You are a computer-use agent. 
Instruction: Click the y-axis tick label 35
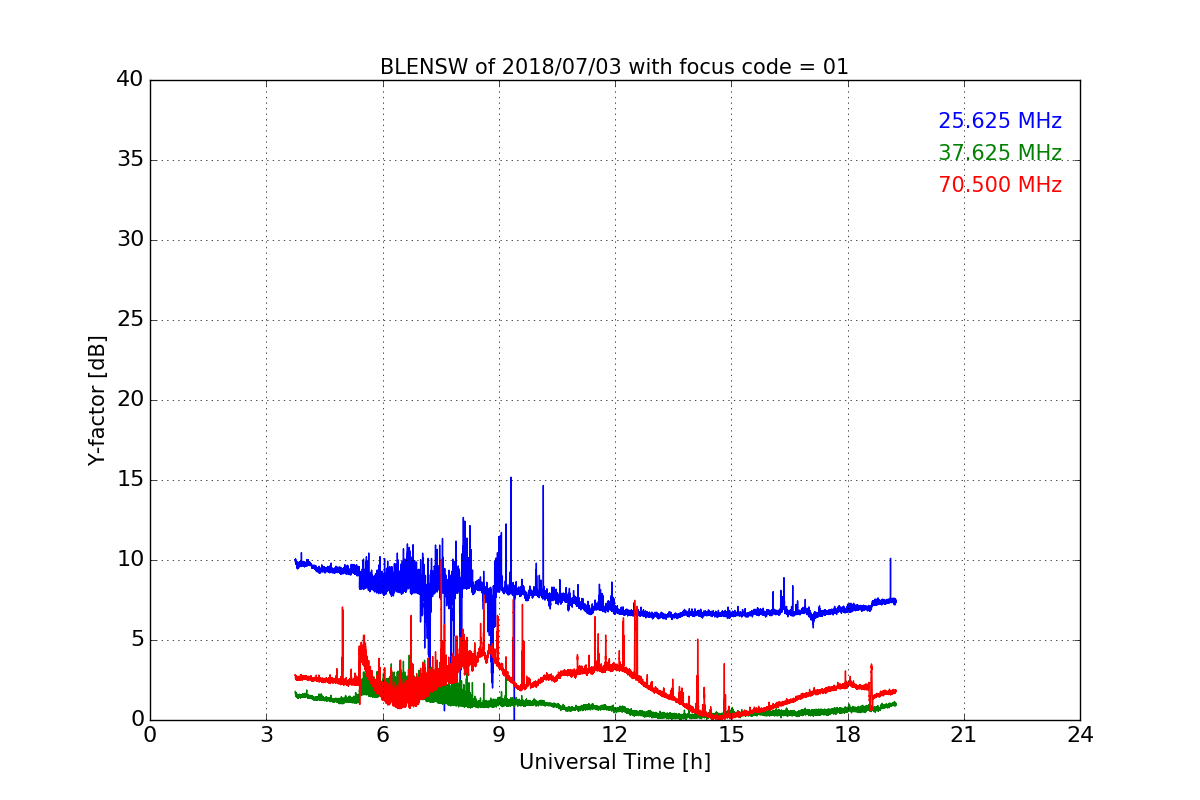(129, 160)
